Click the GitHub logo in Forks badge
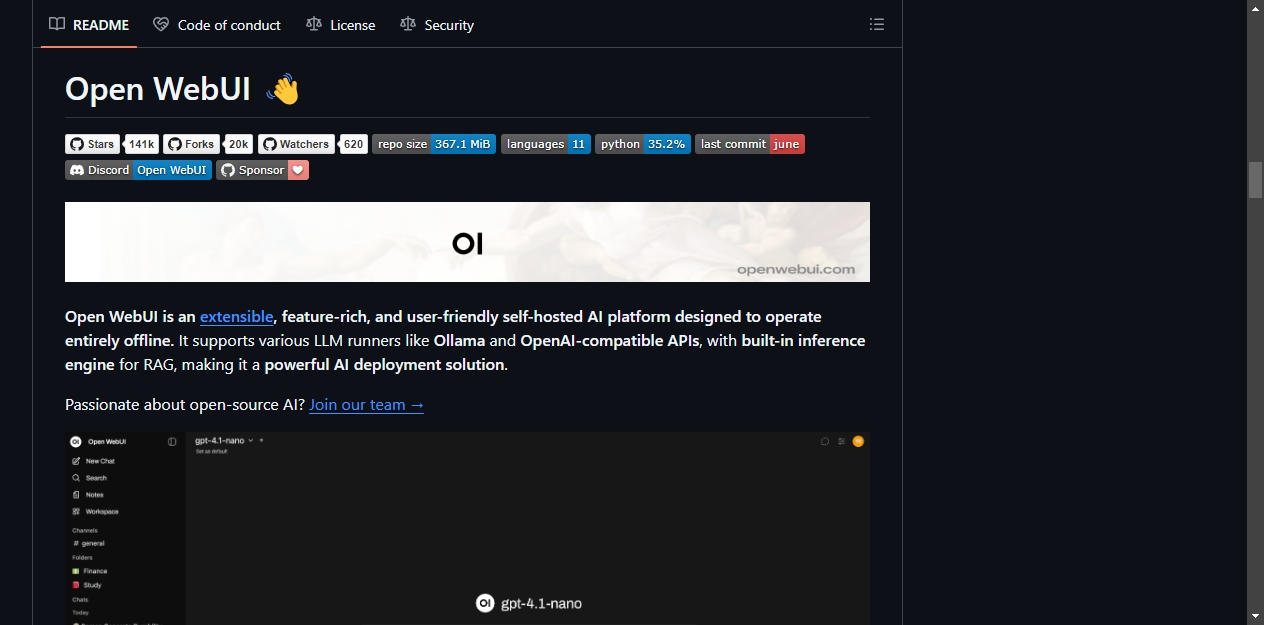This screenshot has width=1264, height=625. 174,144
